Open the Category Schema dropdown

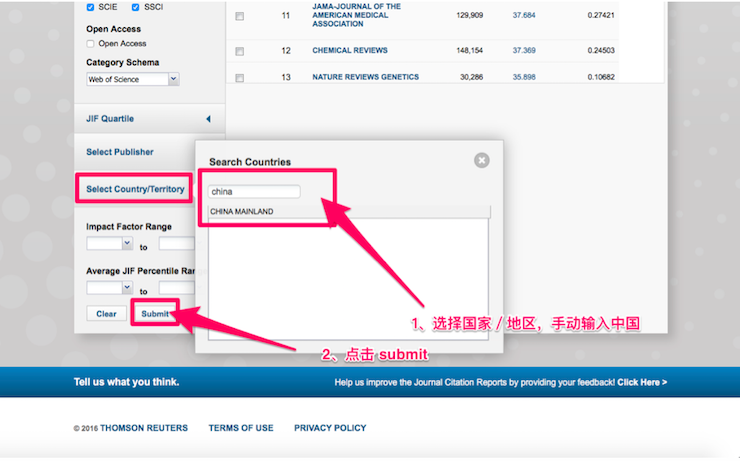tap(133, 79)
